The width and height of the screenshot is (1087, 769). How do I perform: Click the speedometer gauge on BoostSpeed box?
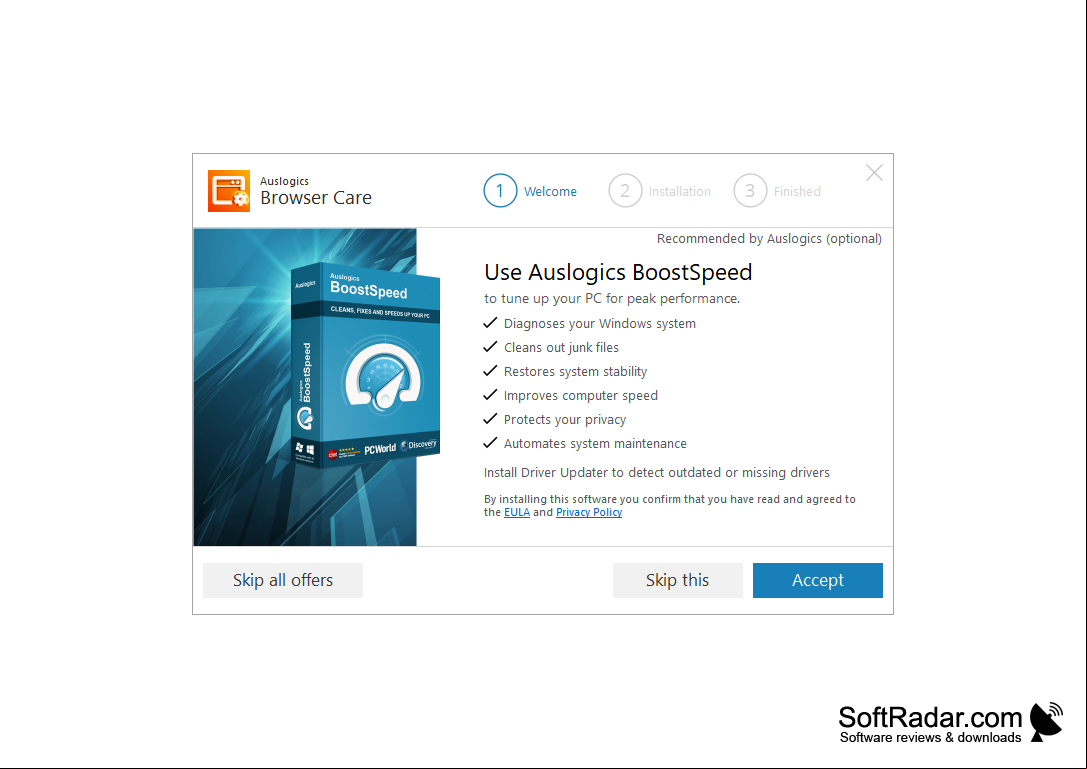pyautogui.click(x=383, y=375)
